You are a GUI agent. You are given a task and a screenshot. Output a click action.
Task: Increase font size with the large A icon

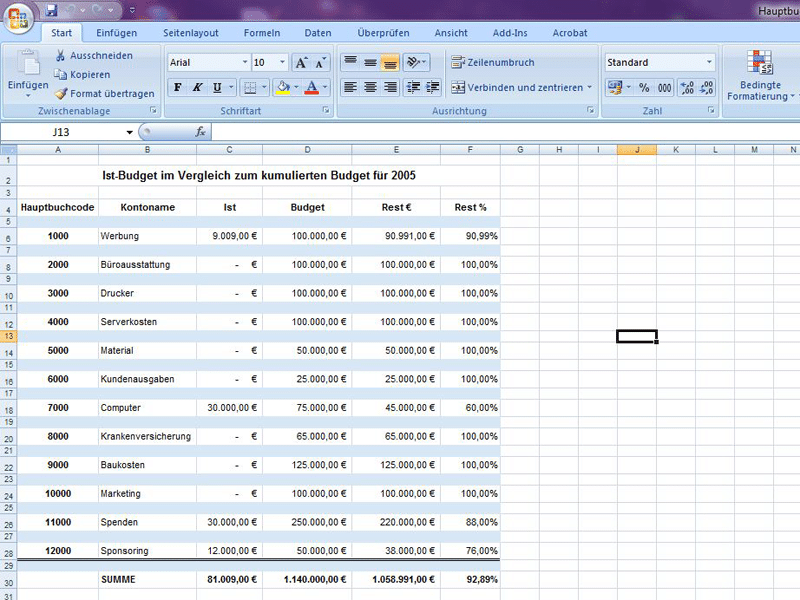coord(301,63)
